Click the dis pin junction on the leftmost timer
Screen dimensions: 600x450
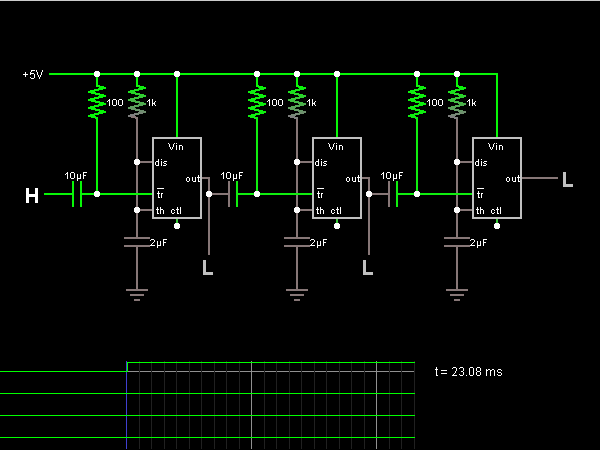[137, 162]
